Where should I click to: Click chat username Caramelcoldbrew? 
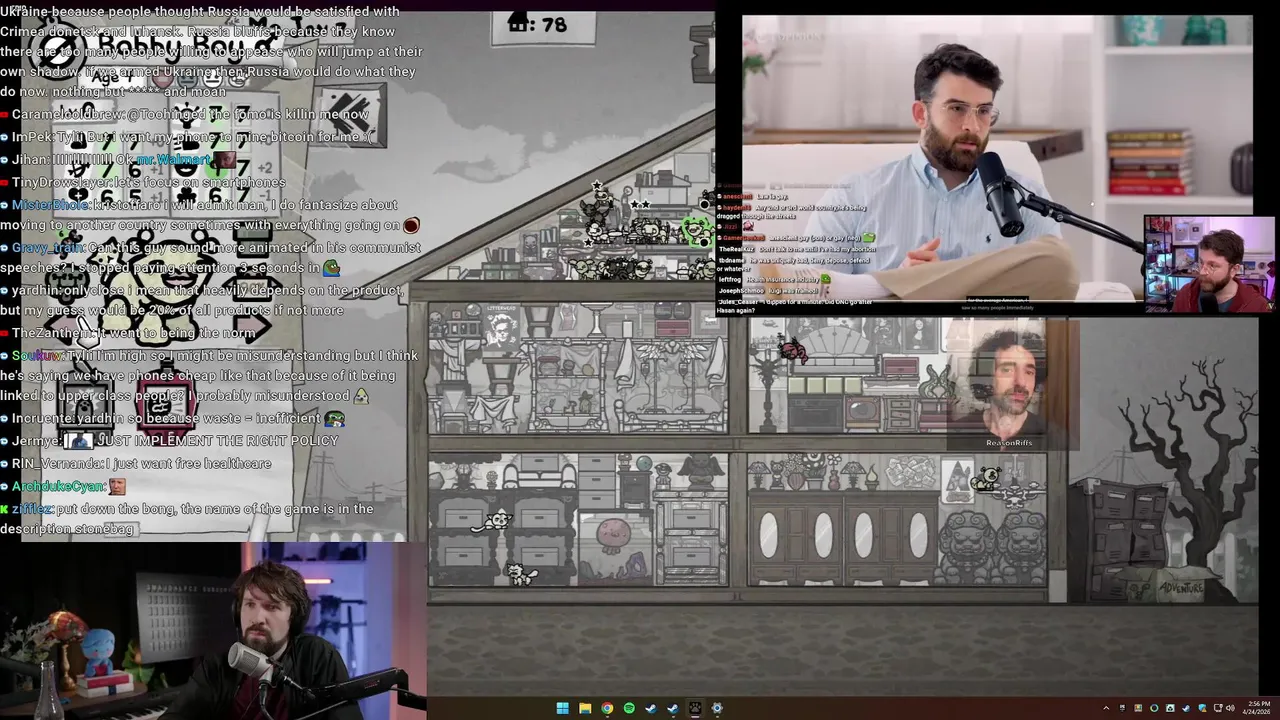tap(68, 114)
